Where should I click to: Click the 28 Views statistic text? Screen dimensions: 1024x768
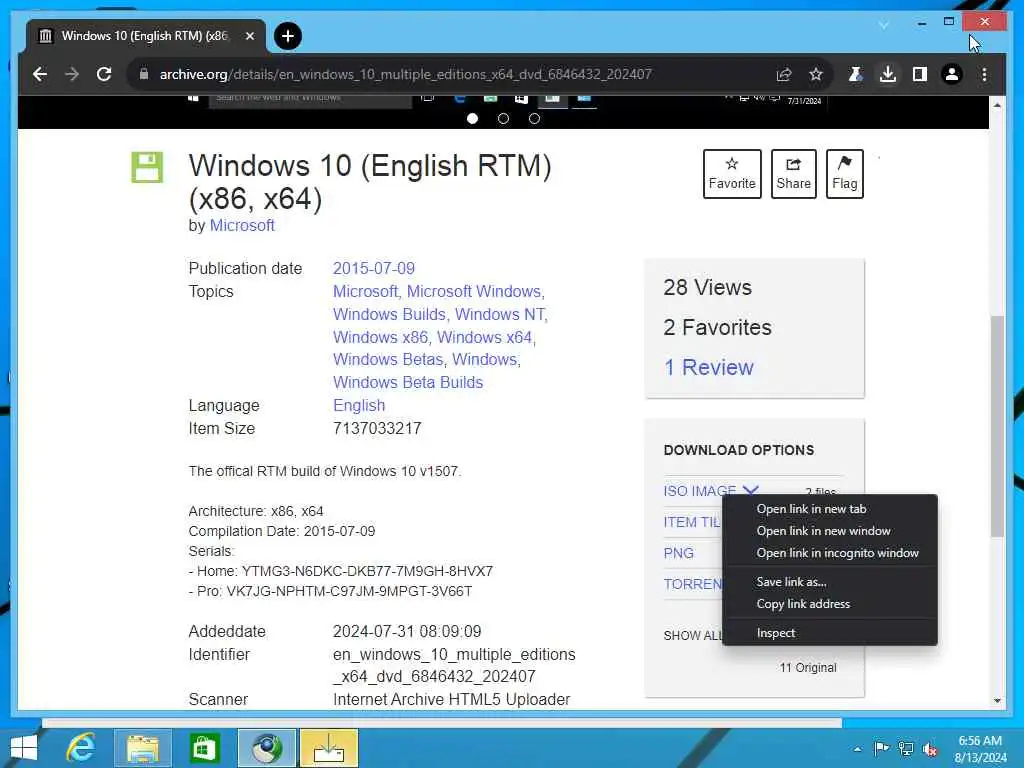[x=708, y=287]
